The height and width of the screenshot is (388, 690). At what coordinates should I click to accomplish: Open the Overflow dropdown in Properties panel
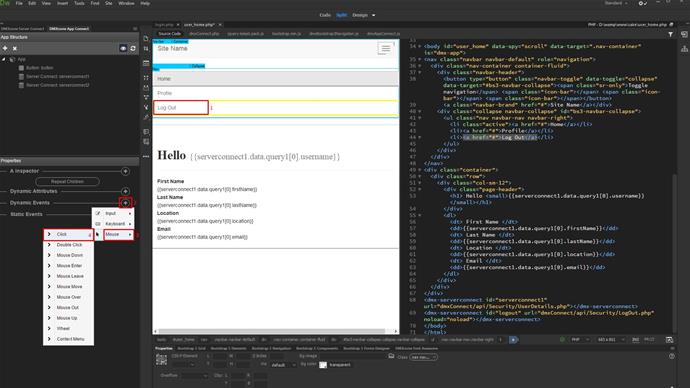pos(194,376)
